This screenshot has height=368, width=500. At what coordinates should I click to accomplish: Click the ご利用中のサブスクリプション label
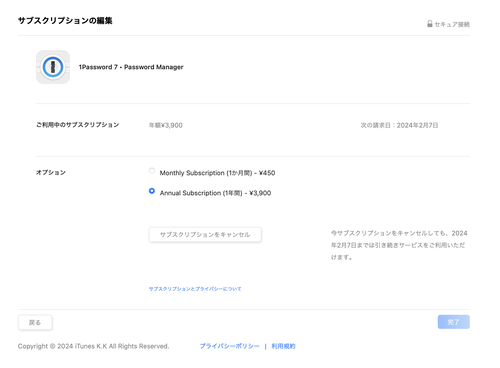pyautogui.click(x=77, y=125)
